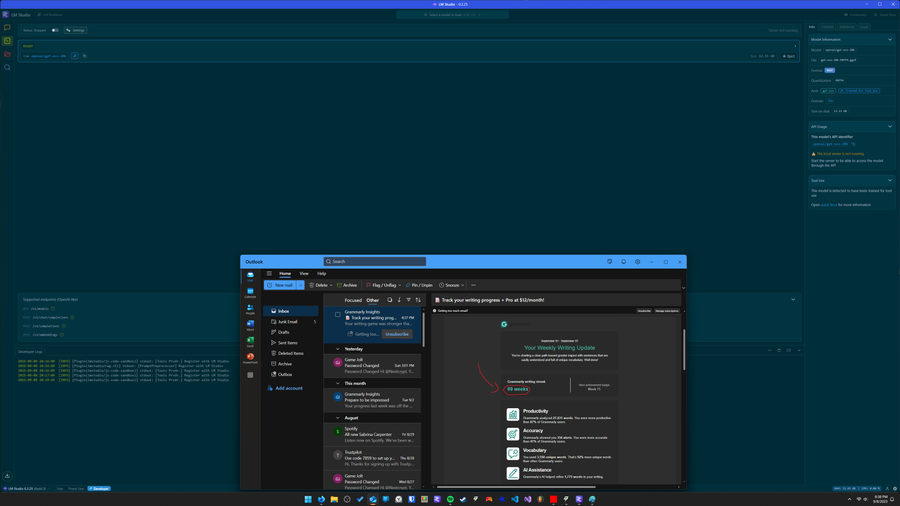Open Outlook notifications bell
900x506 pixels.
(623, 262)
